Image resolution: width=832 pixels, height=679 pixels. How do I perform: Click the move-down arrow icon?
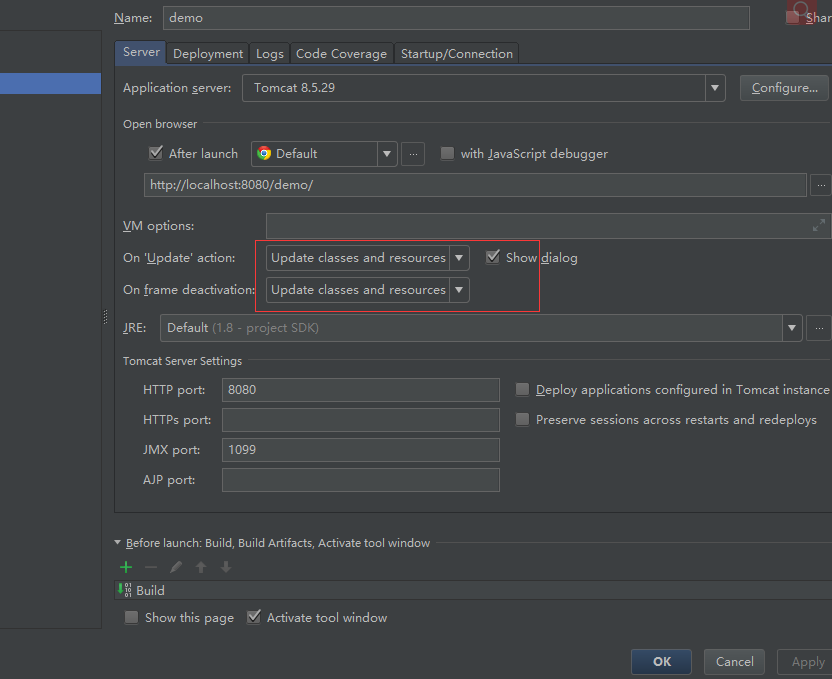(226, 567)
